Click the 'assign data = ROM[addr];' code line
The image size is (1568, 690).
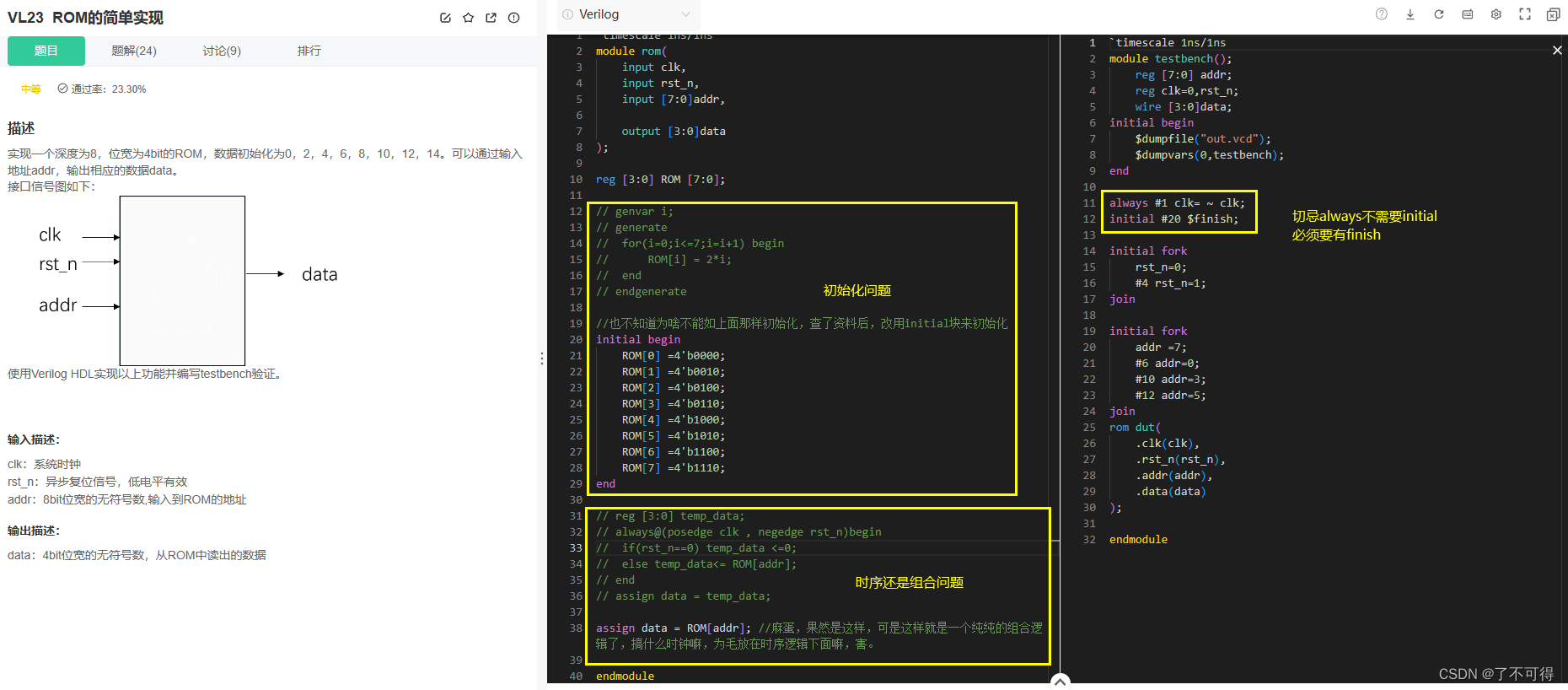[x=673, y=628]
